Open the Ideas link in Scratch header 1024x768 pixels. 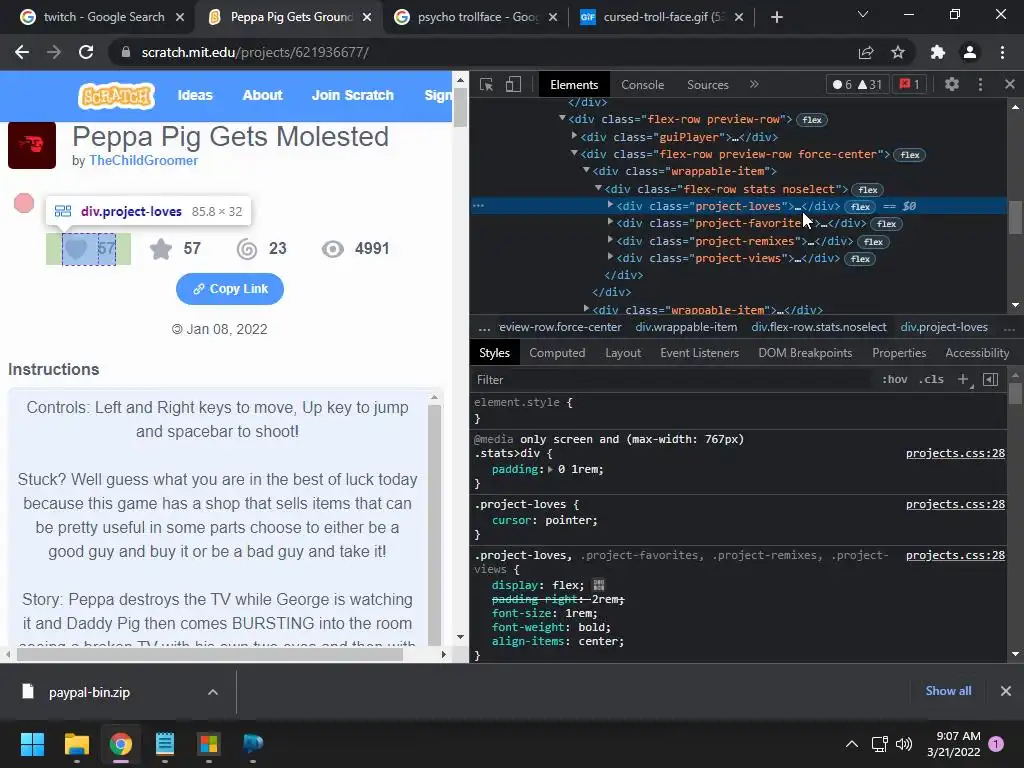(x=195, y=95)
